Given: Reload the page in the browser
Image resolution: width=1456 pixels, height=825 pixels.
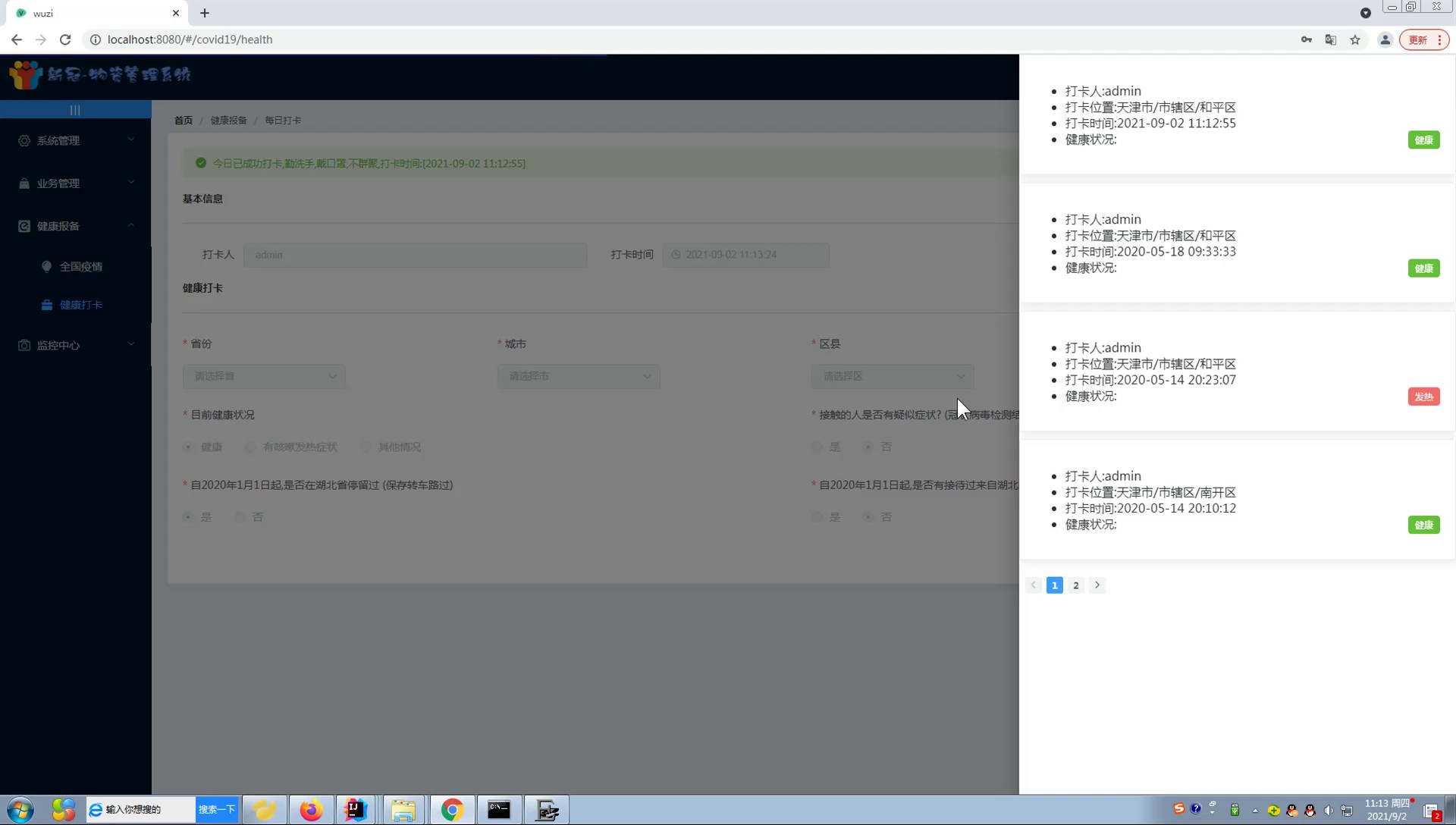Looking at the screenshot, I should [x=65, y=39].
